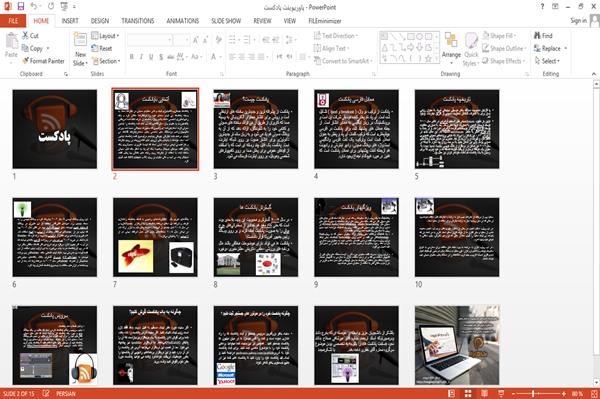The image size is (600, 399).
Task: Open the ANIMATIONS tab
Action: click(x=183, y=21)
